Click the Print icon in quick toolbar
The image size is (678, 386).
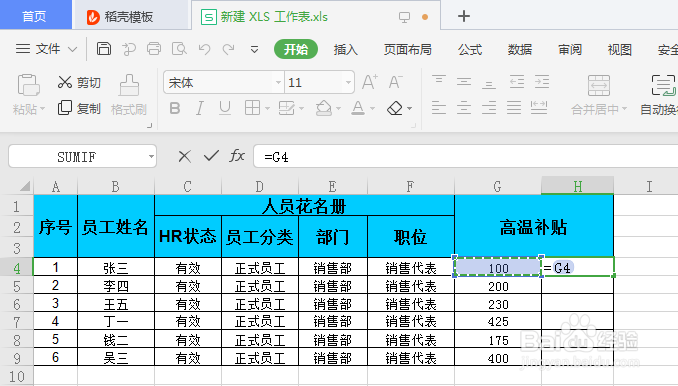tap(154, 49)
